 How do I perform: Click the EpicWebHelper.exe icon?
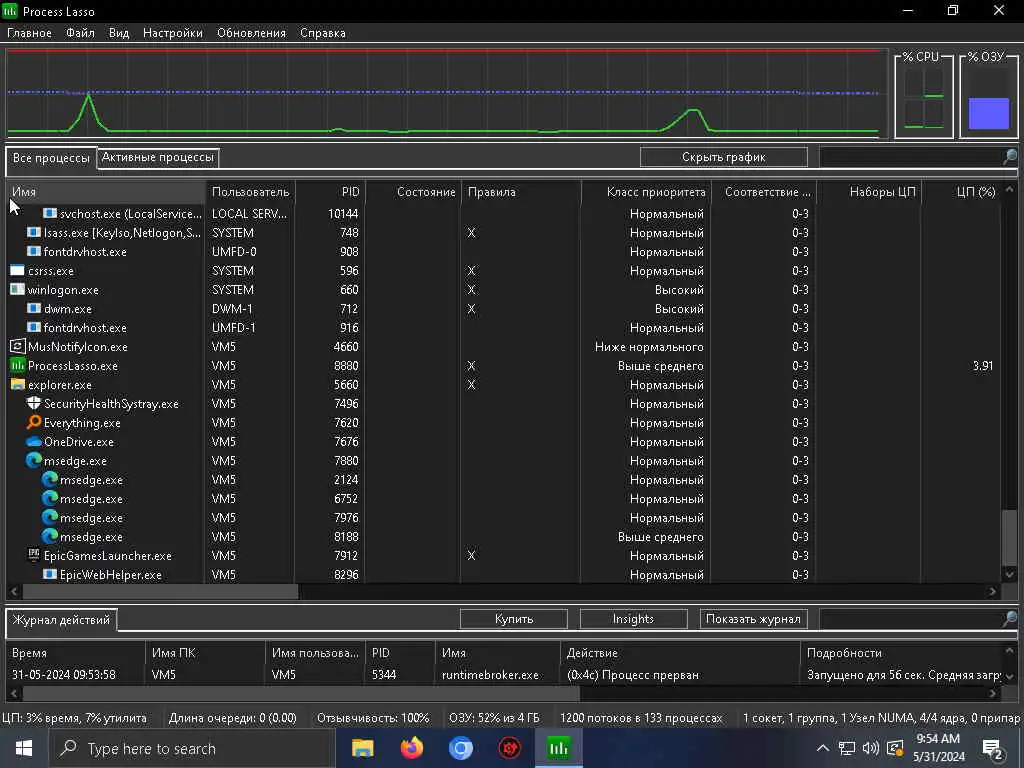[x=50, y=575]
